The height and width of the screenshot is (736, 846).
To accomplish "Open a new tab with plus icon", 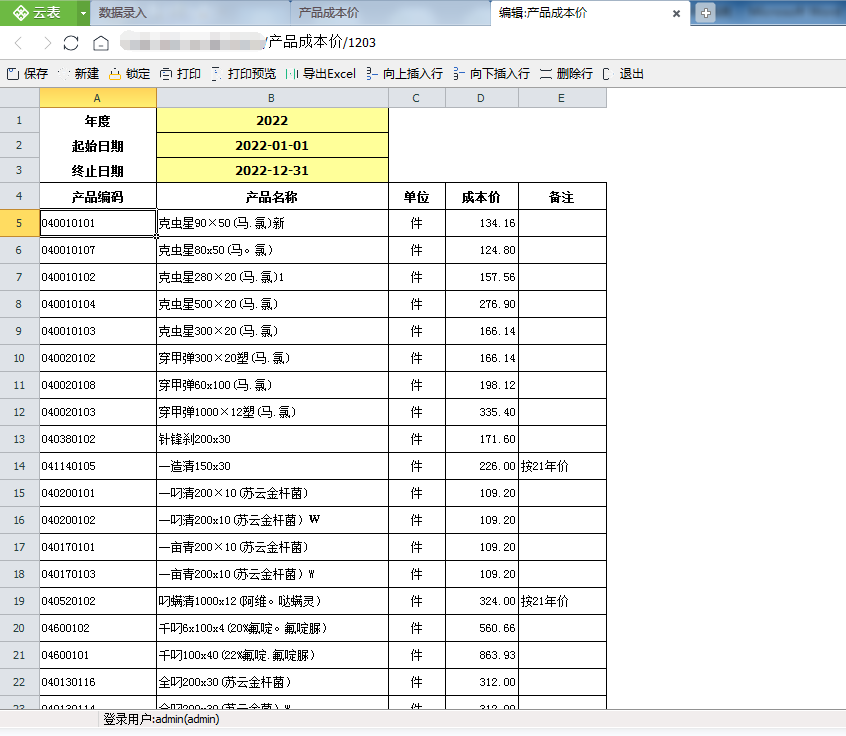I will [706, 12].
